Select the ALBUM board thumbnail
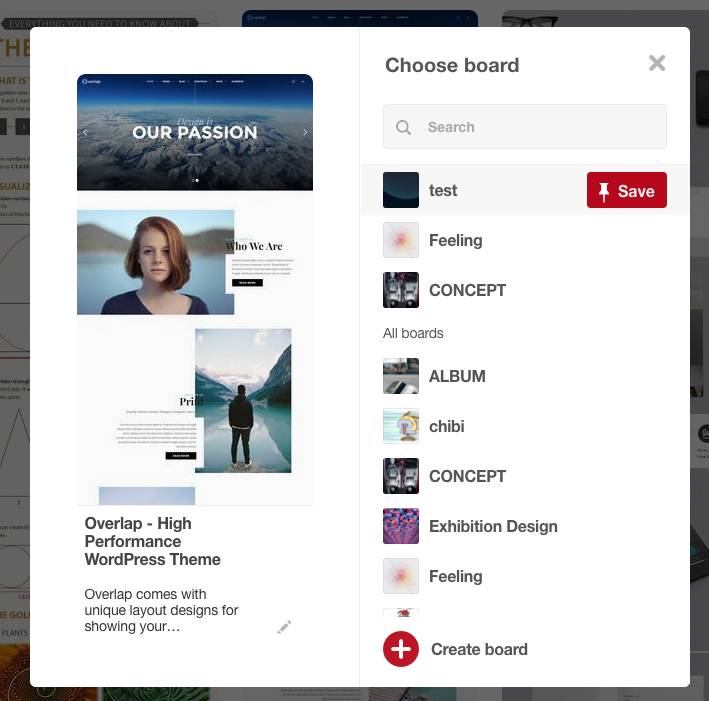This screenshot has height=701, width=709. tap(401, 376)
